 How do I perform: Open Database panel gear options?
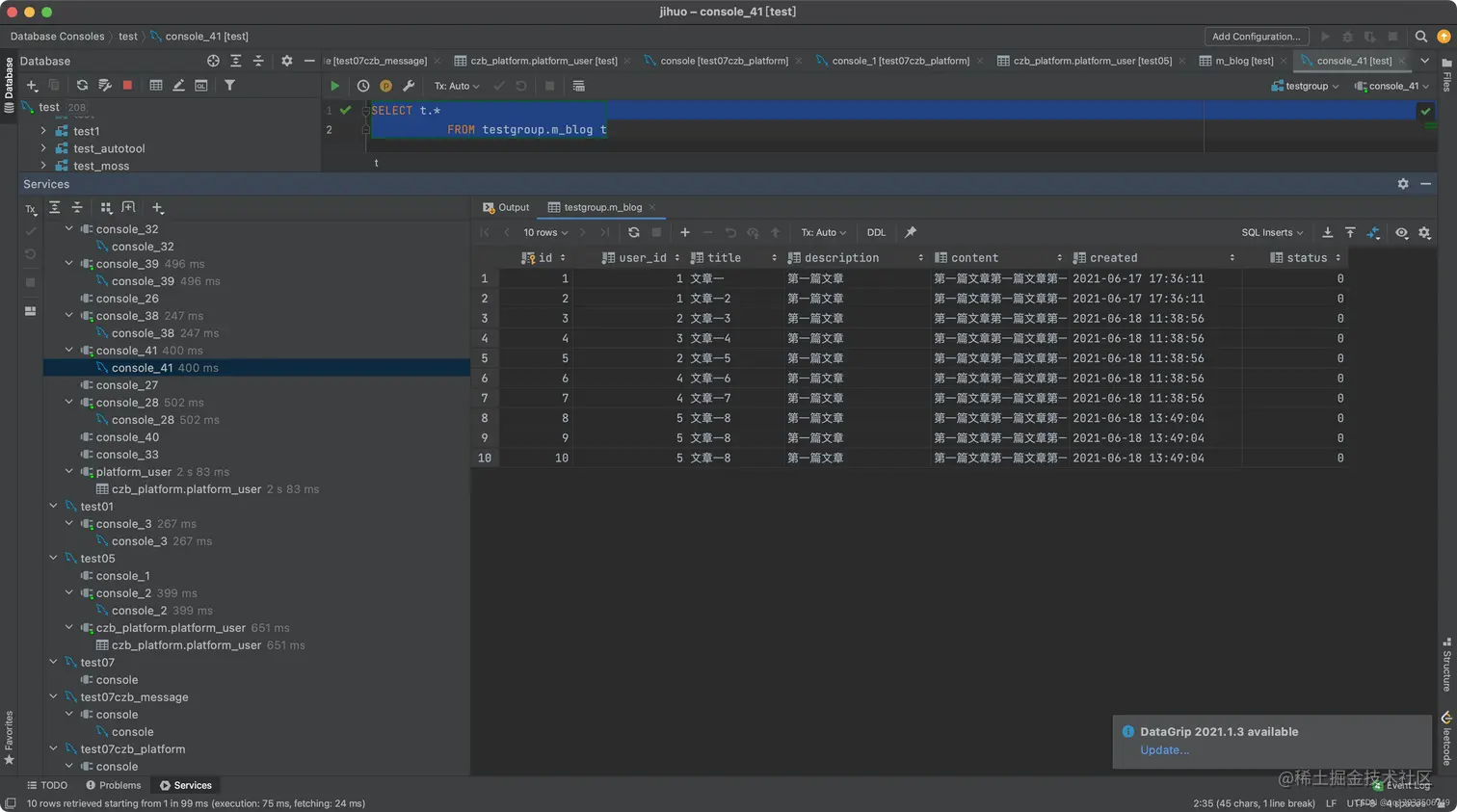click(286, 61)
